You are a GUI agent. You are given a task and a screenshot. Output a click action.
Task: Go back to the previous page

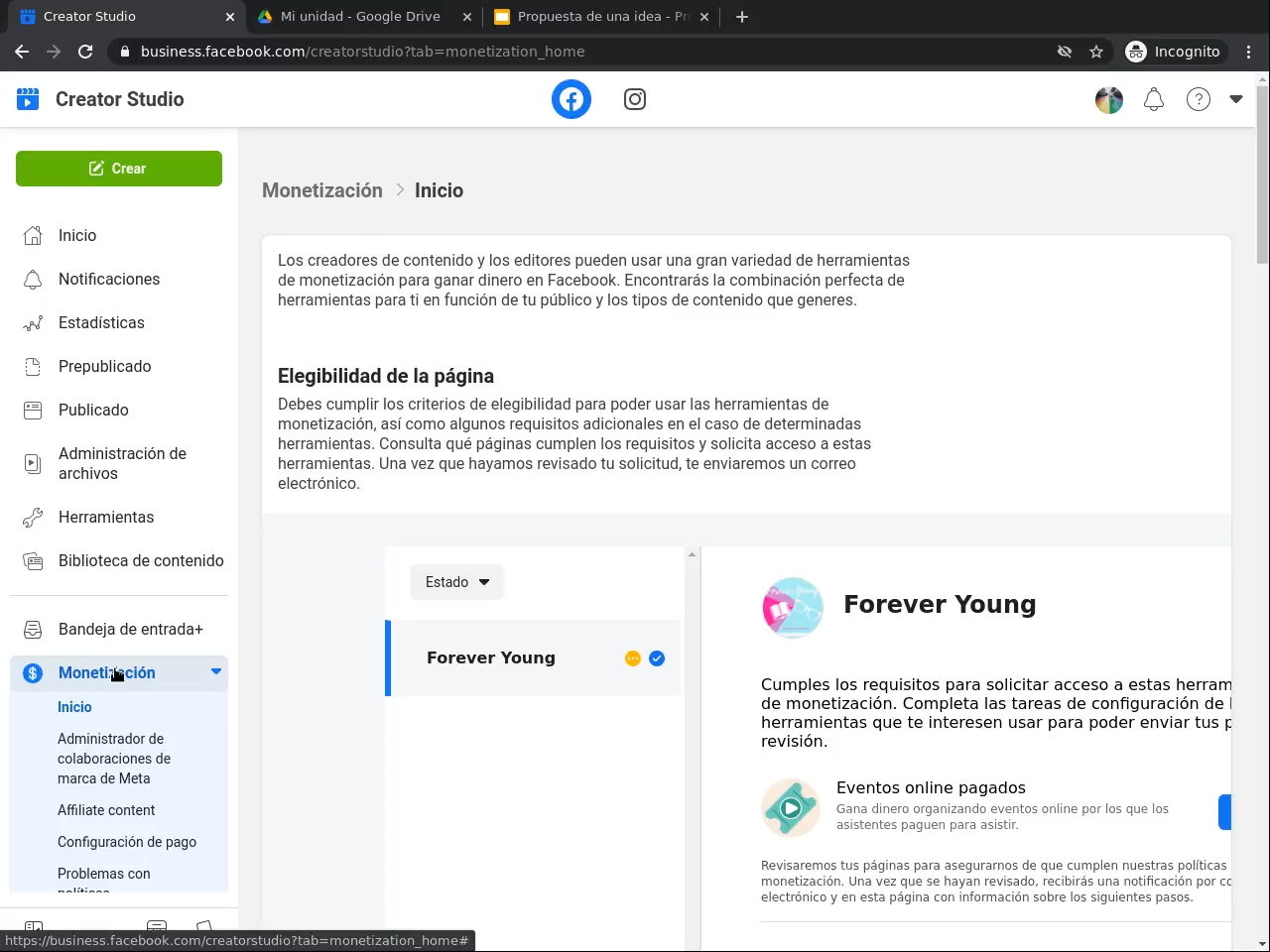22,52
